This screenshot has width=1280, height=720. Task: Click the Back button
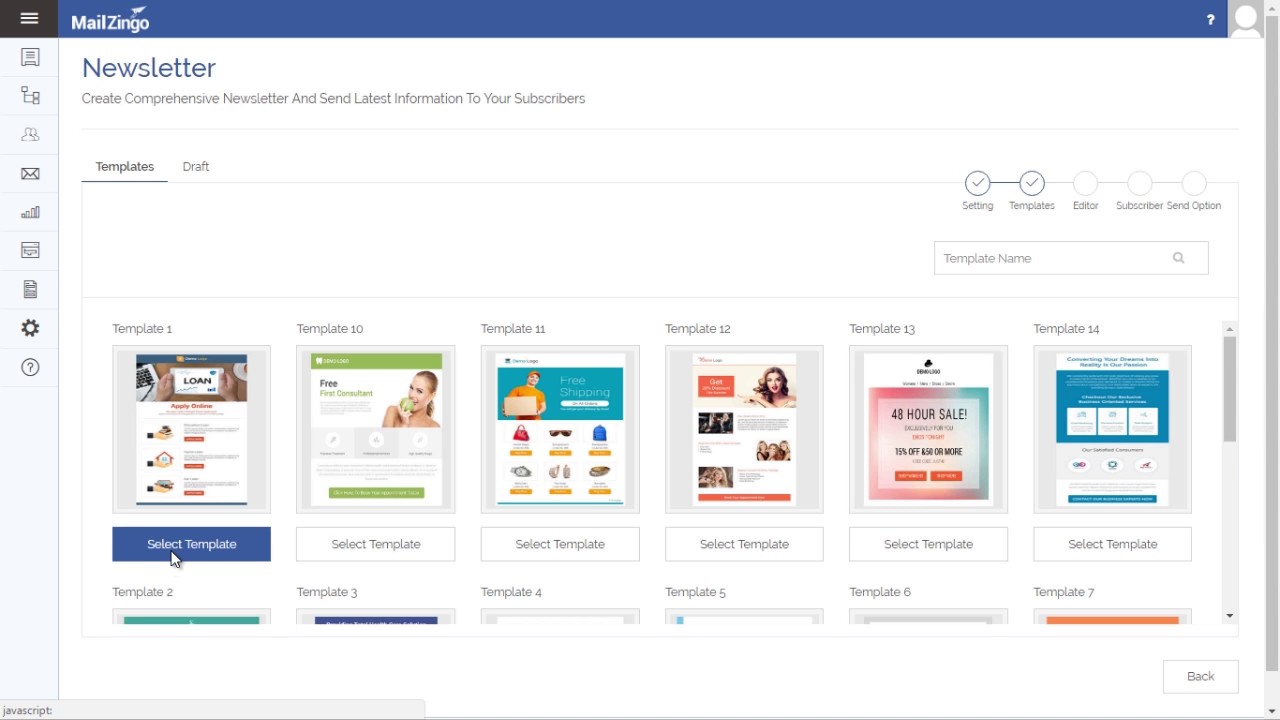(1201, 676)
